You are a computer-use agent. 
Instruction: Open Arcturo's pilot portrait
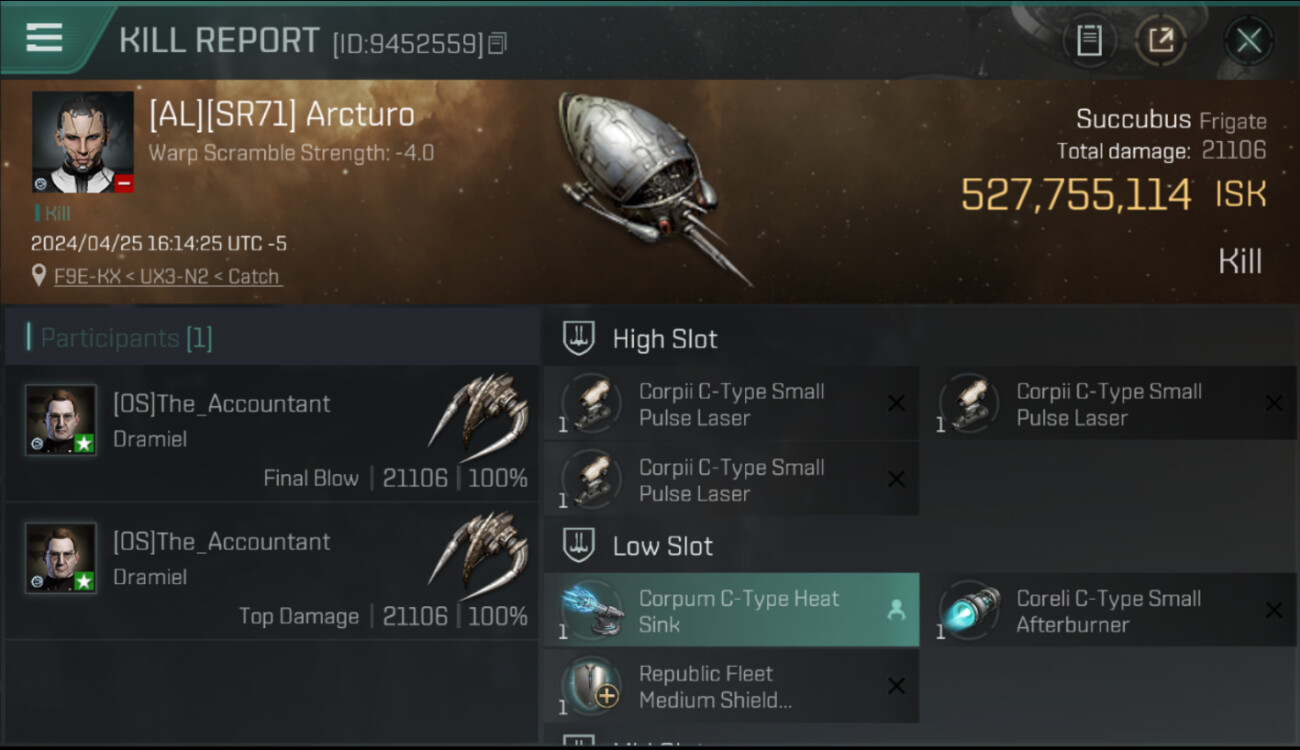tap(82, 142)
